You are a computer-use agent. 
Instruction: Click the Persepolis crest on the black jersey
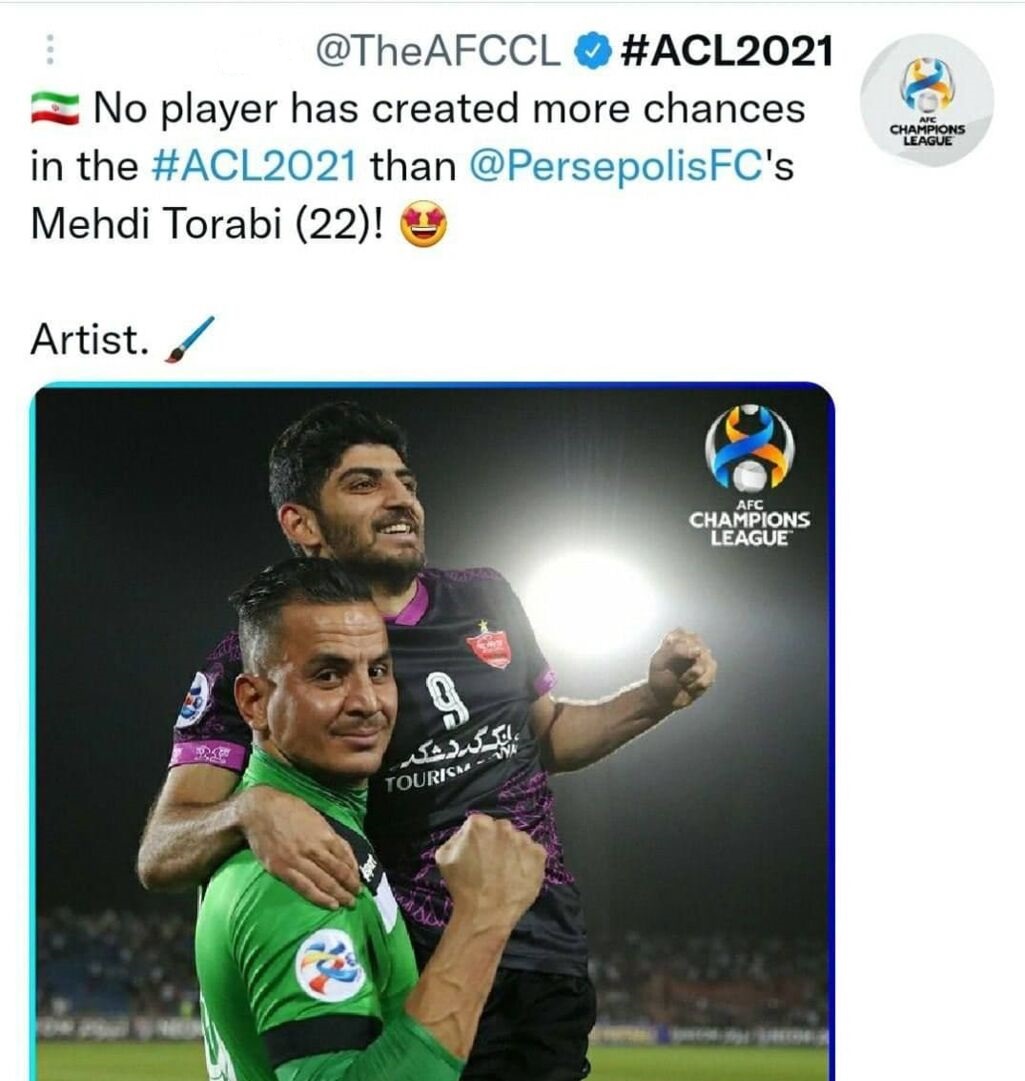click(489, 645)
